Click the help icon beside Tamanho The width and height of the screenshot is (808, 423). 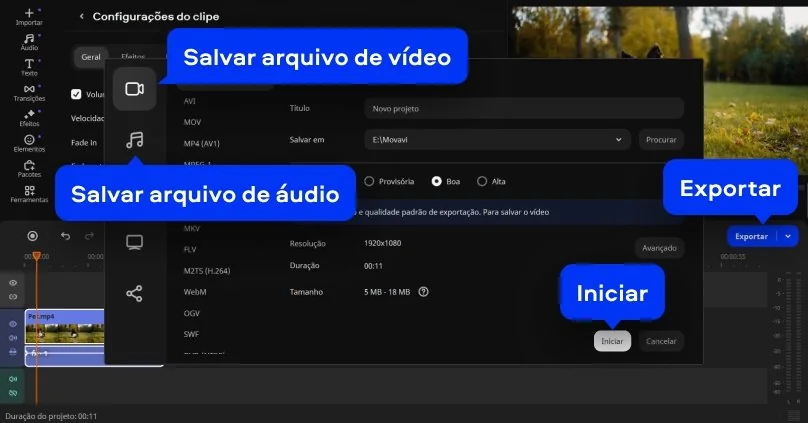424,292
